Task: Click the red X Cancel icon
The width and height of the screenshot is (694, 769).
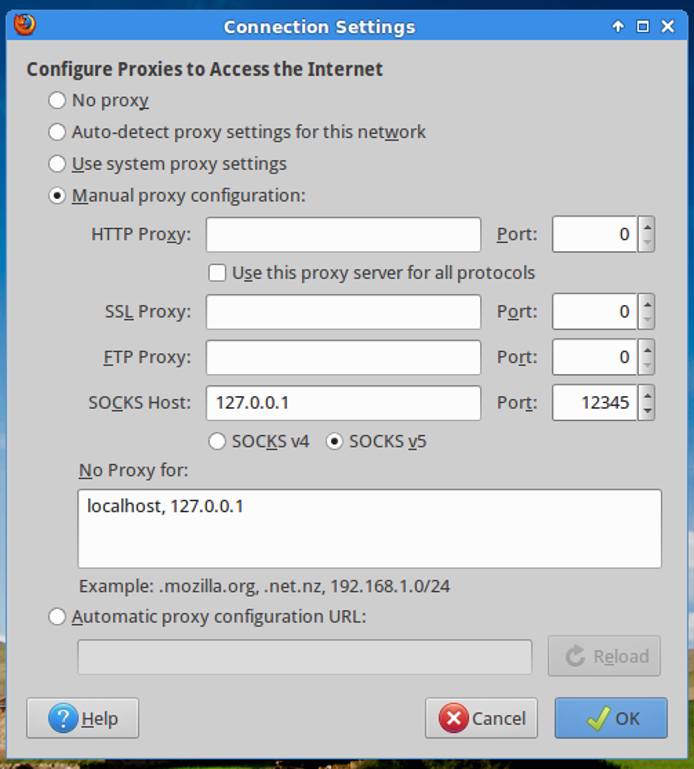Action: (453, 718)
